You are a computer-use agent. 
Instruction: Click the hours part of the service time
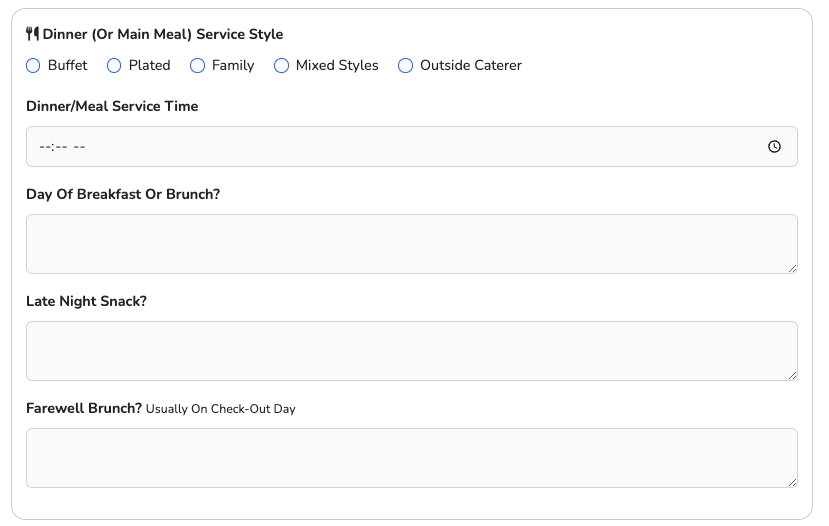(x=45, y=147)
